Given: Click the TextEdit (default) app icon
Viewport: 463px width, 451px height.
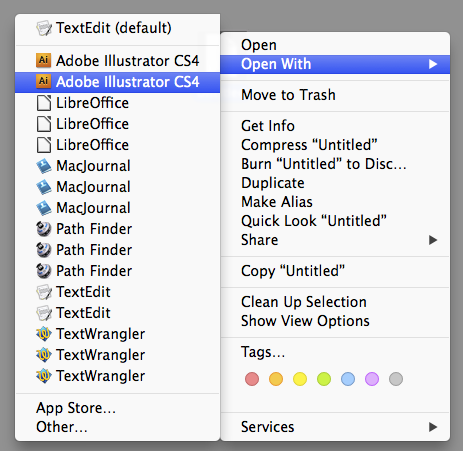Looking at the screenshot, I should pyautogui.click(x=44, y=28).
